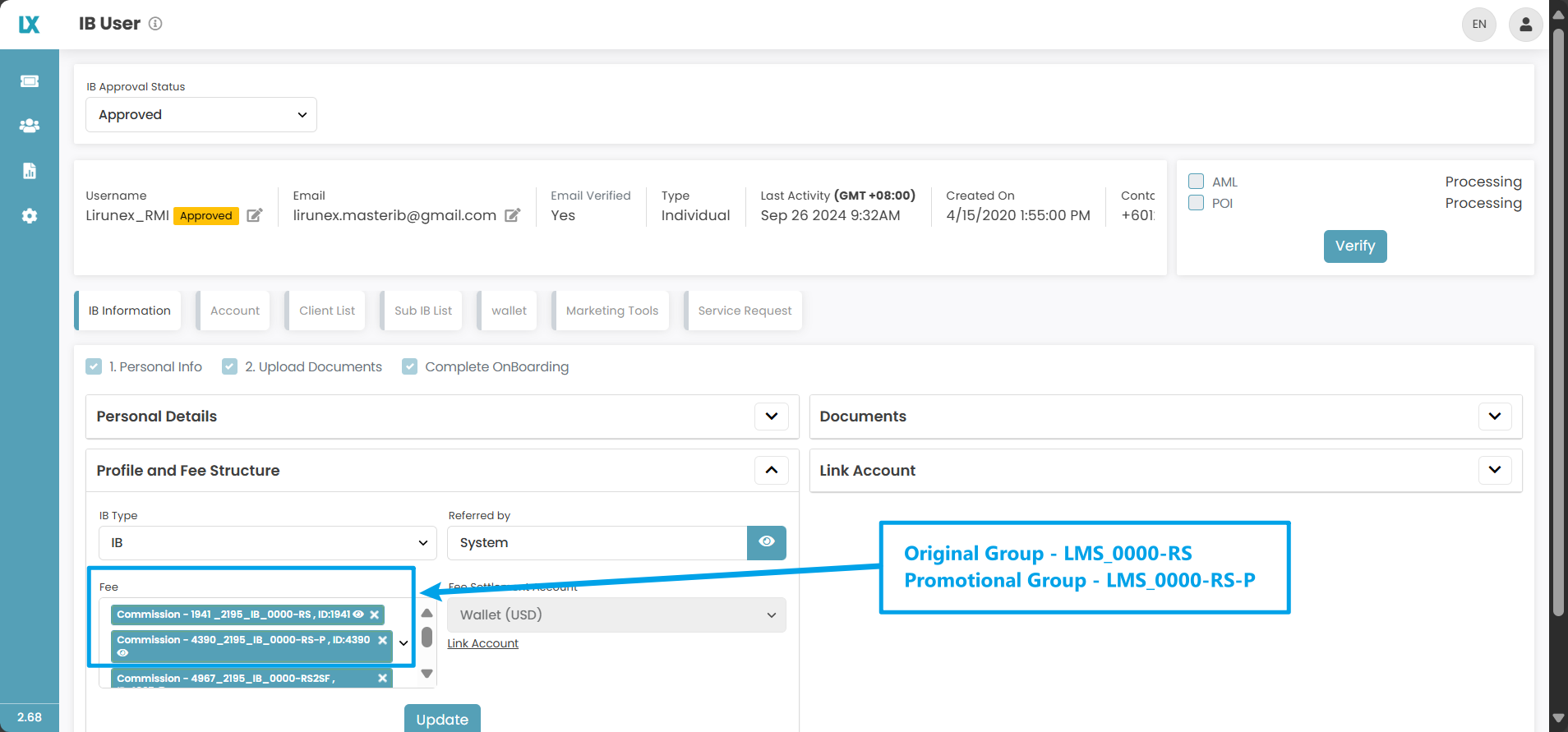
Task: Open the user profile avatar icon
Action: click(x=1525, y=25)
